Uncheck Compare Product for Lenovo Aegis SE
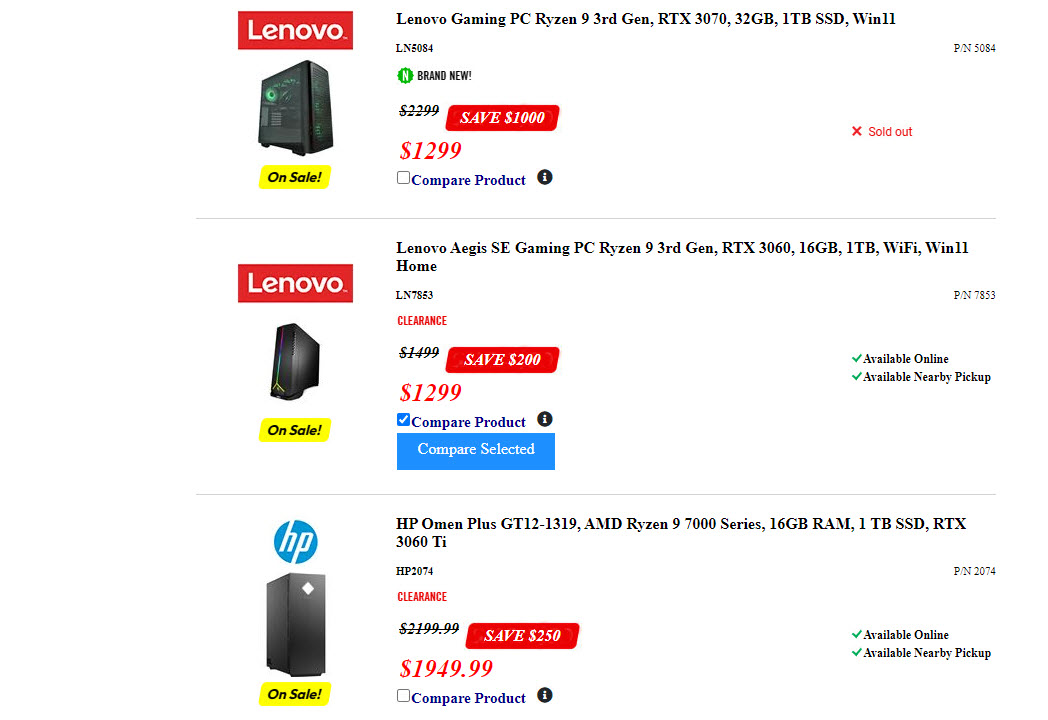This screenshot has width=1048, height=720. pyautogui.click(x=404, y=420)
